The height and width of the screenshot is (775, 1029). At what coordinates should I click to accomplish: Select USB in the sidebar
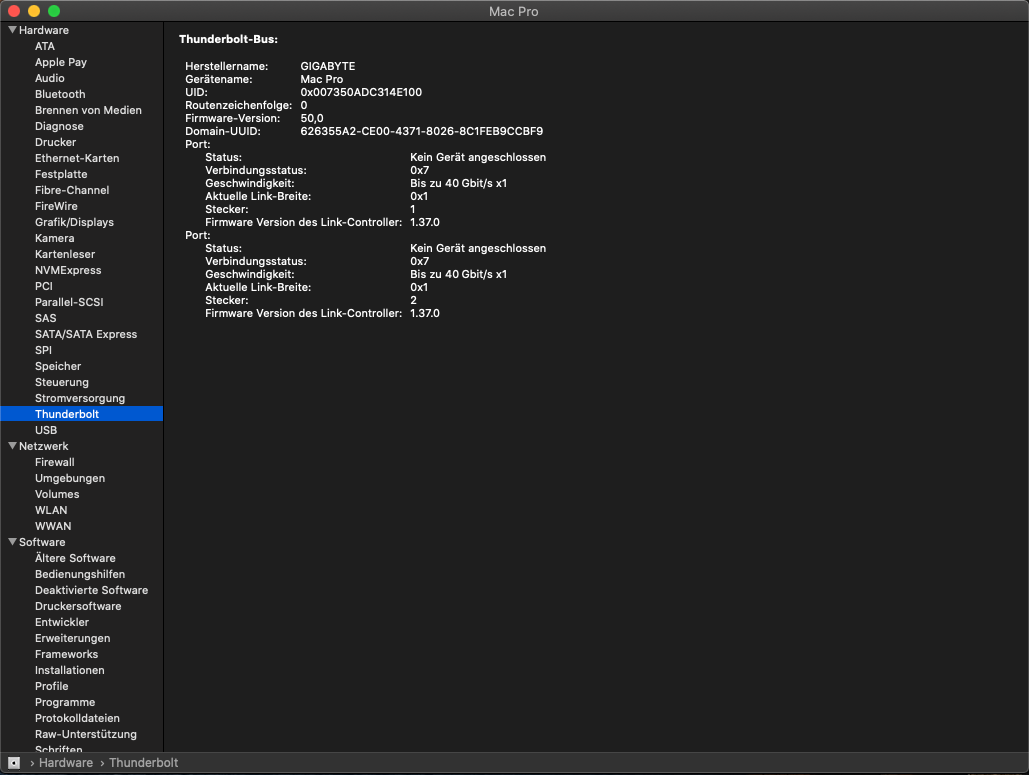click(x=46, y=430)
